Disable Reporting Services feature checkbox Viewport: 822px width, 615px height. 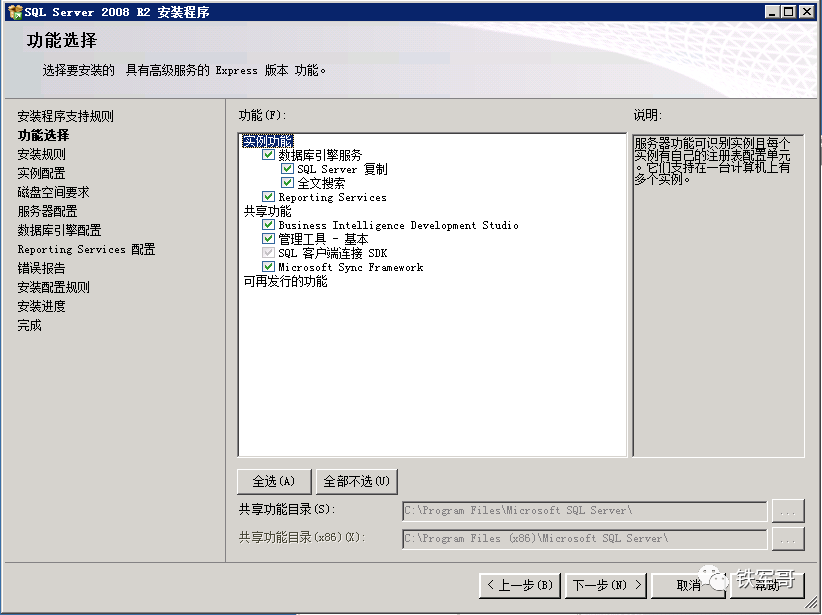pos(268,198)
